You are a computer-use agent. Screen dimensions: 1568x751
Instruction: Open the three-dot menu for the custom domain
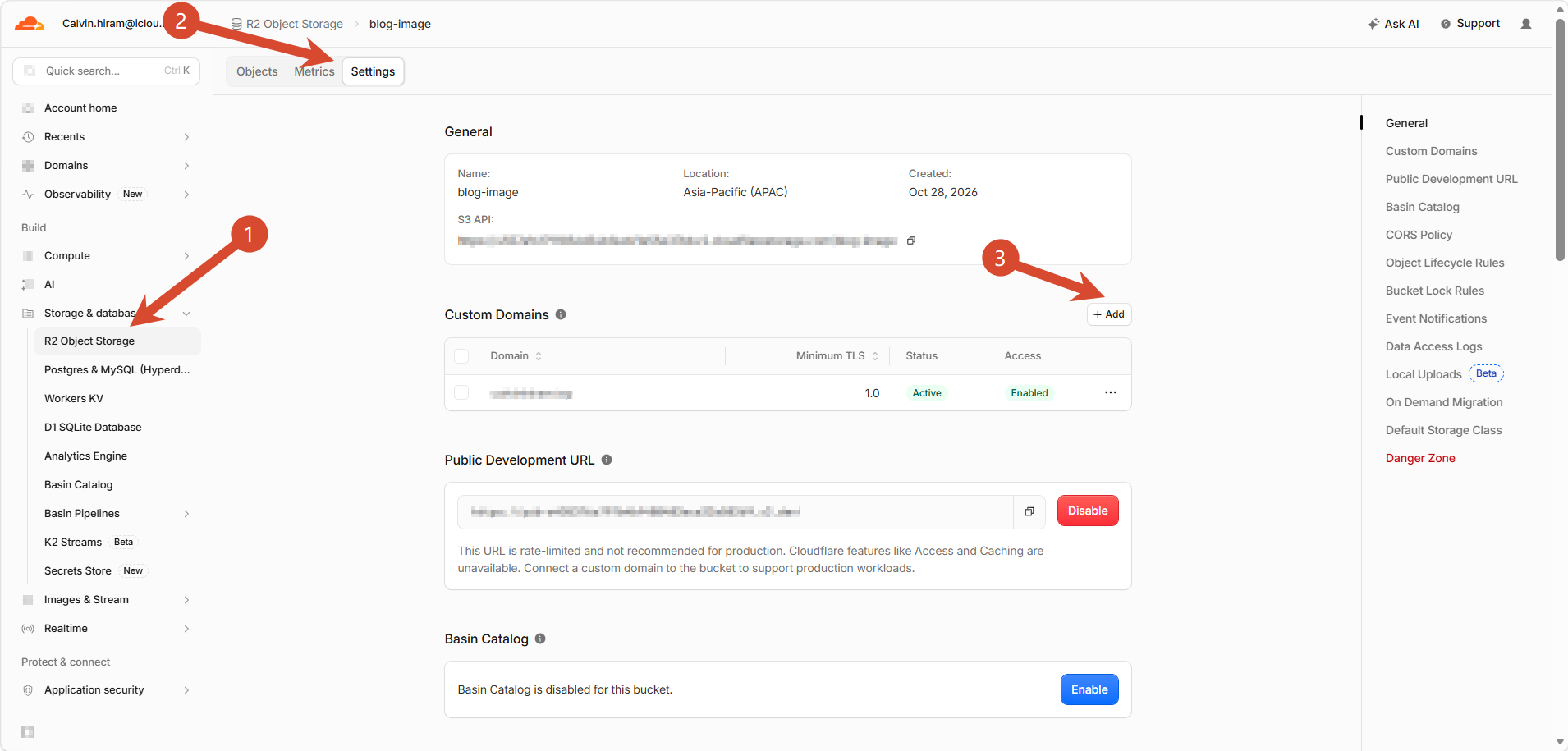pyautogui.click(x=1111, y=392)
